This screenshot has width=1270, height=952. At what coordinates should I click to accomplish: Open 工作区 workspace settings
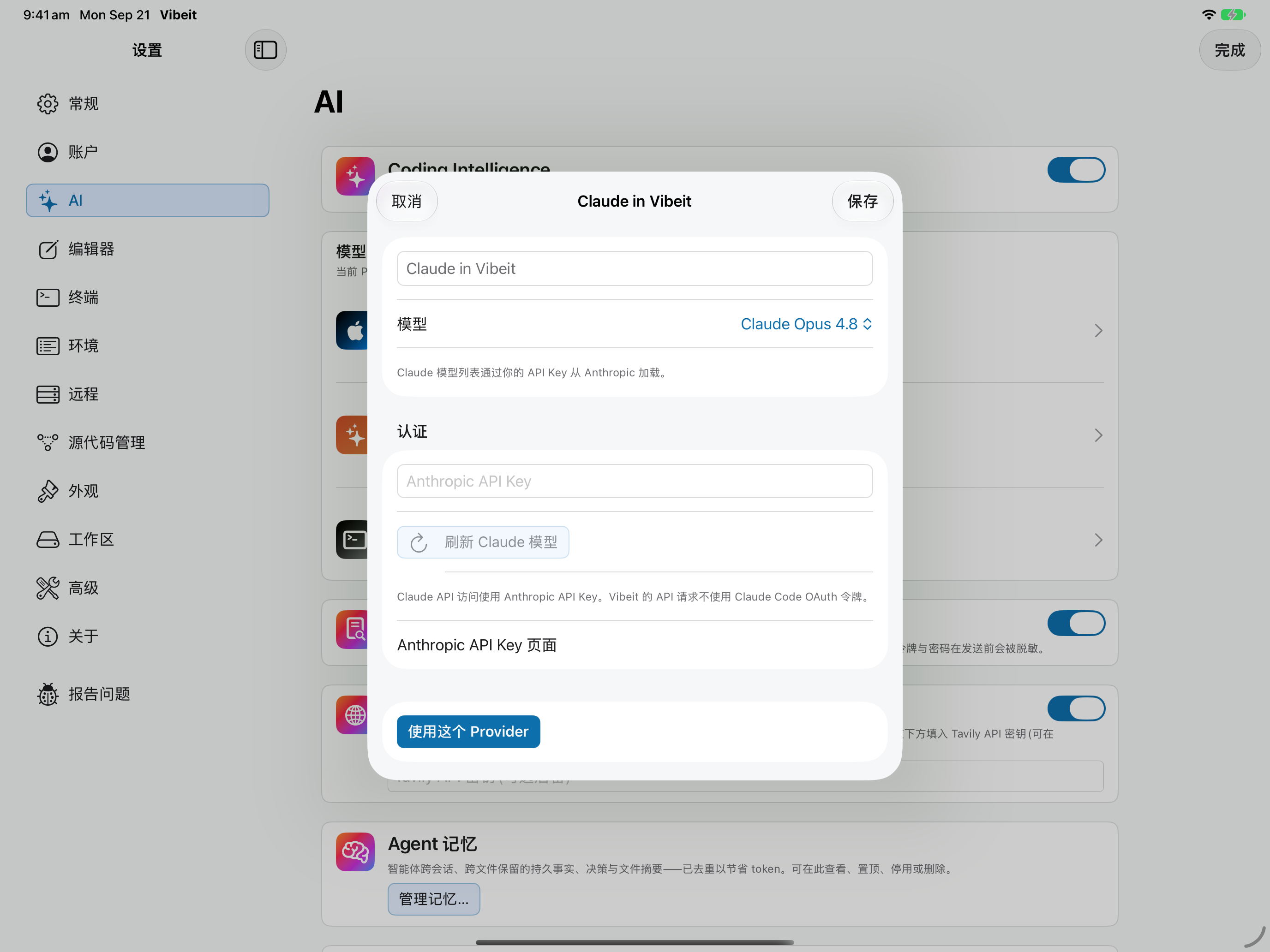147,539
